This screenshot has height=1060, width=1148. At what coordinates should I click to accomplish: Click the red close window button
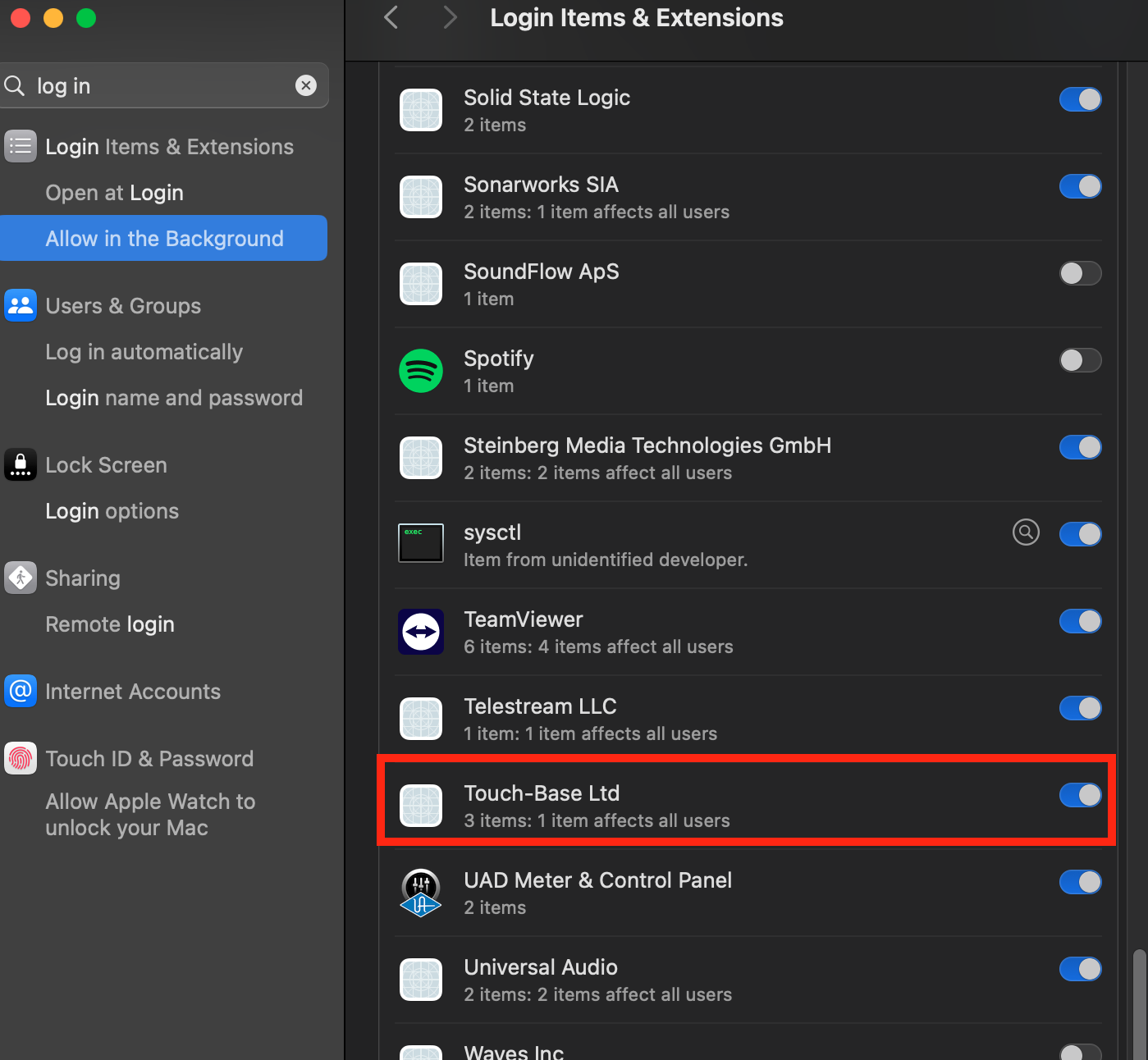pos(21,17)
